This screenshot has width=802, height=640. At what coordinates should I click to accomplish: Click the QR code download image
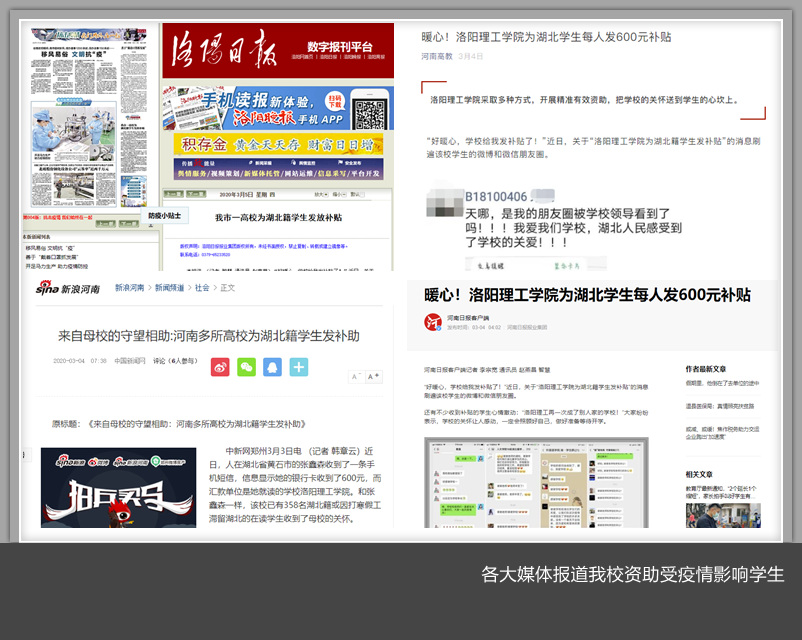pyautogui.click(x=371, y=110)
